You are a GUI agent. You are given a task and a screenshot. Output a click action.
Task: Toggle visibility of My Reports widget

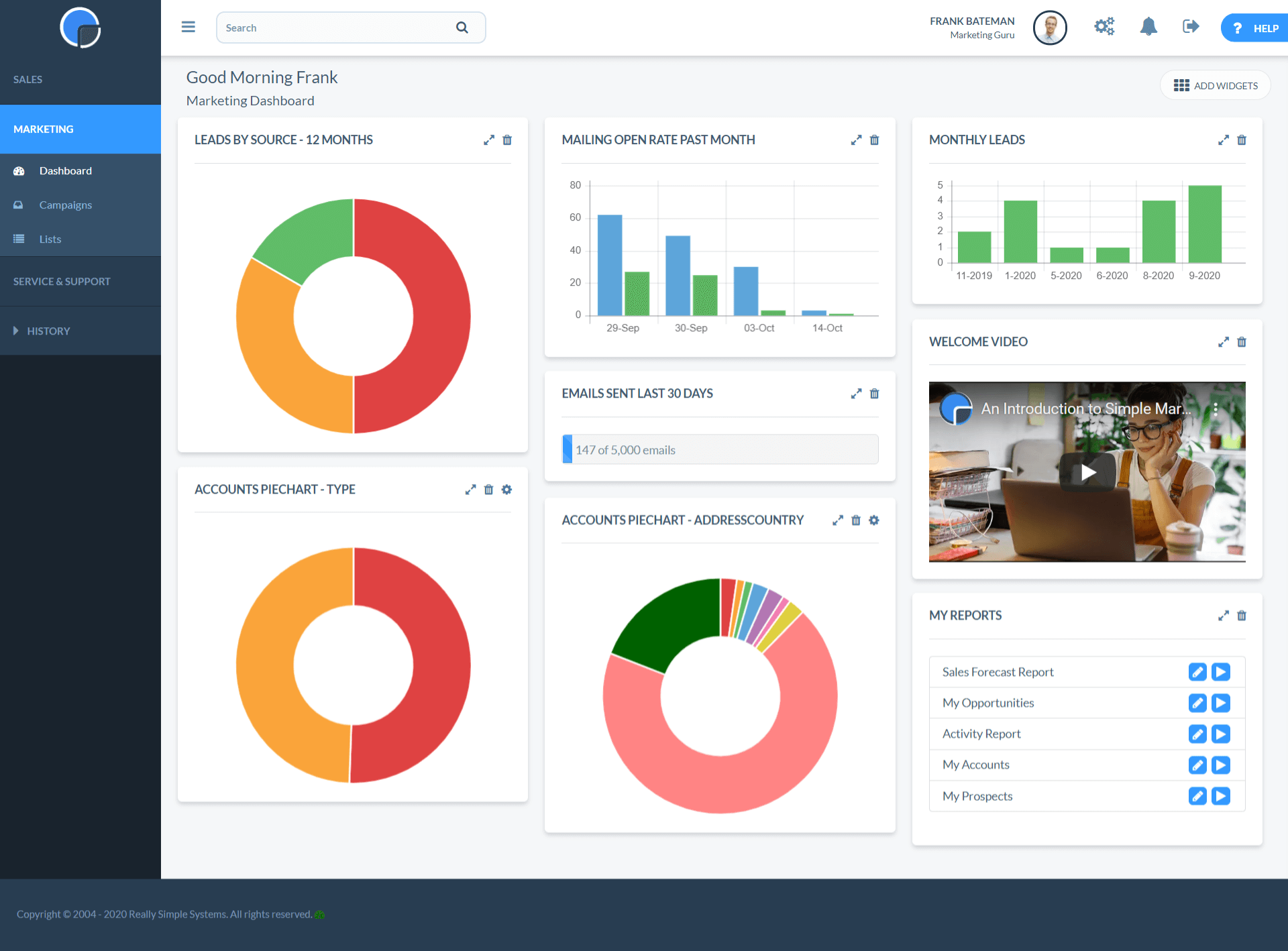pos(1223,614)
